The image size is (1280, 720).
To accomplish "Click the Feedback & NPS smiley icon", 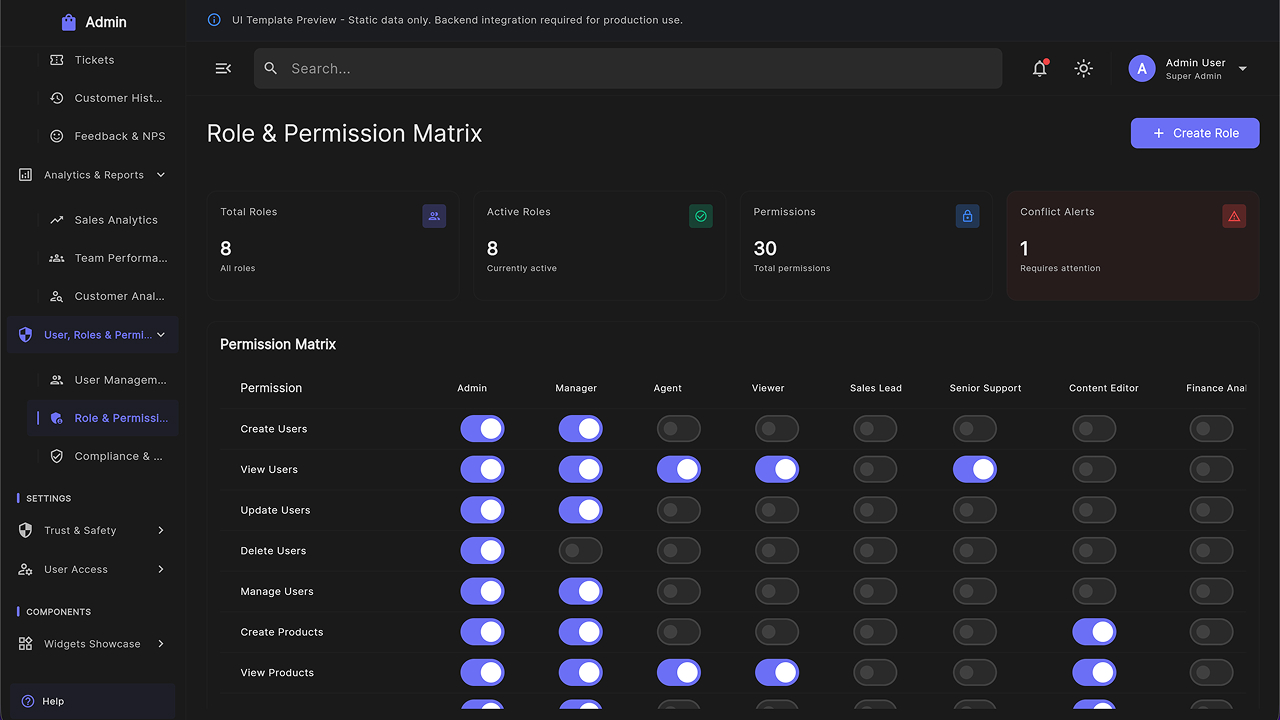I will (x=57, y=136).
